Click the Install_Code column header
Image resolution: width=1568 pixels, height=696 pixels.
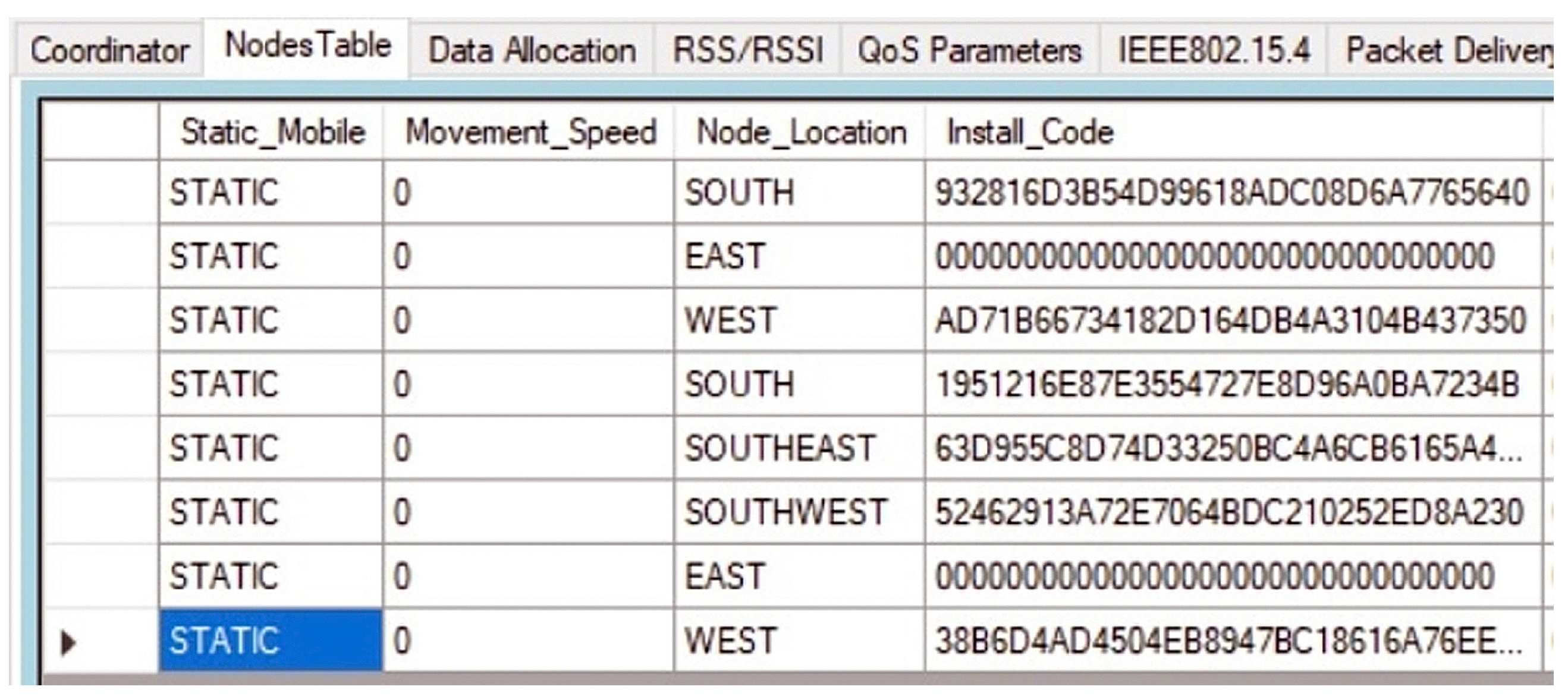[1030, 132]
